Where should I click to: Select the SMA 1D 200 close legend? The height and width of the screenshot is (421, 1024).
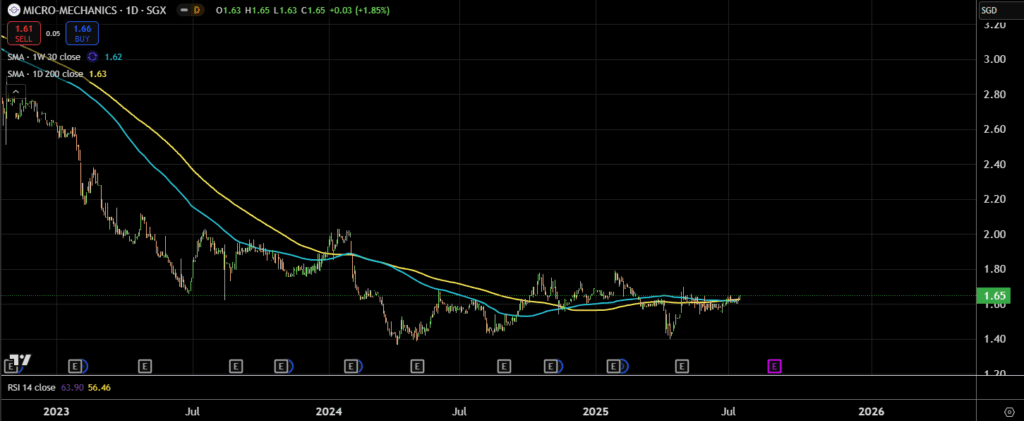coord(46,73)
